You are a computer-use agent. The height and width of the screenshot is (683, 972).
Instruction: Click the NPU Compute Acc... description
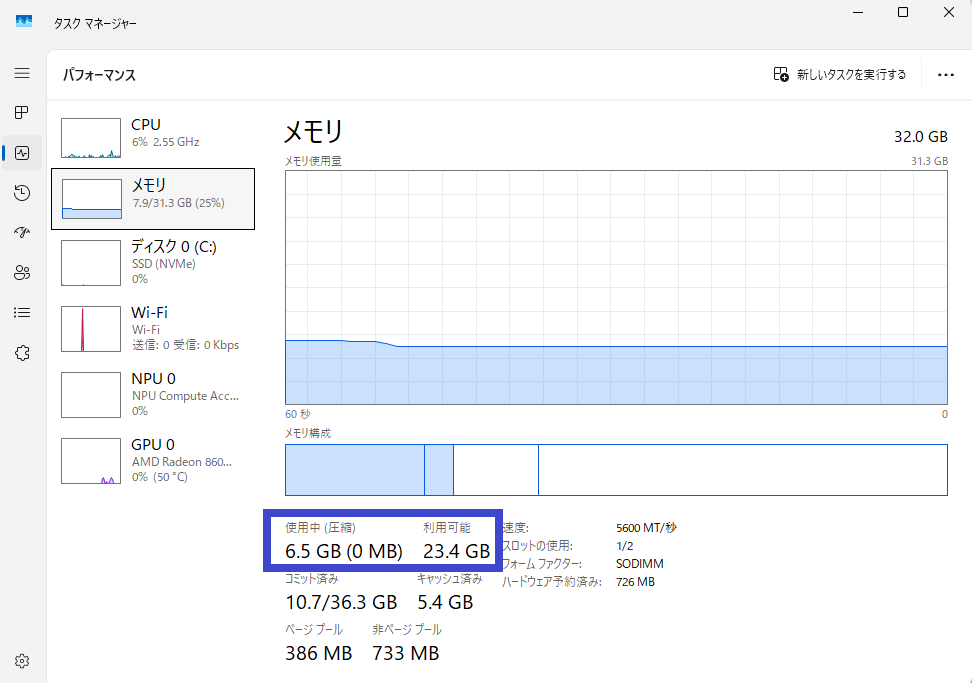coord(185,395)
